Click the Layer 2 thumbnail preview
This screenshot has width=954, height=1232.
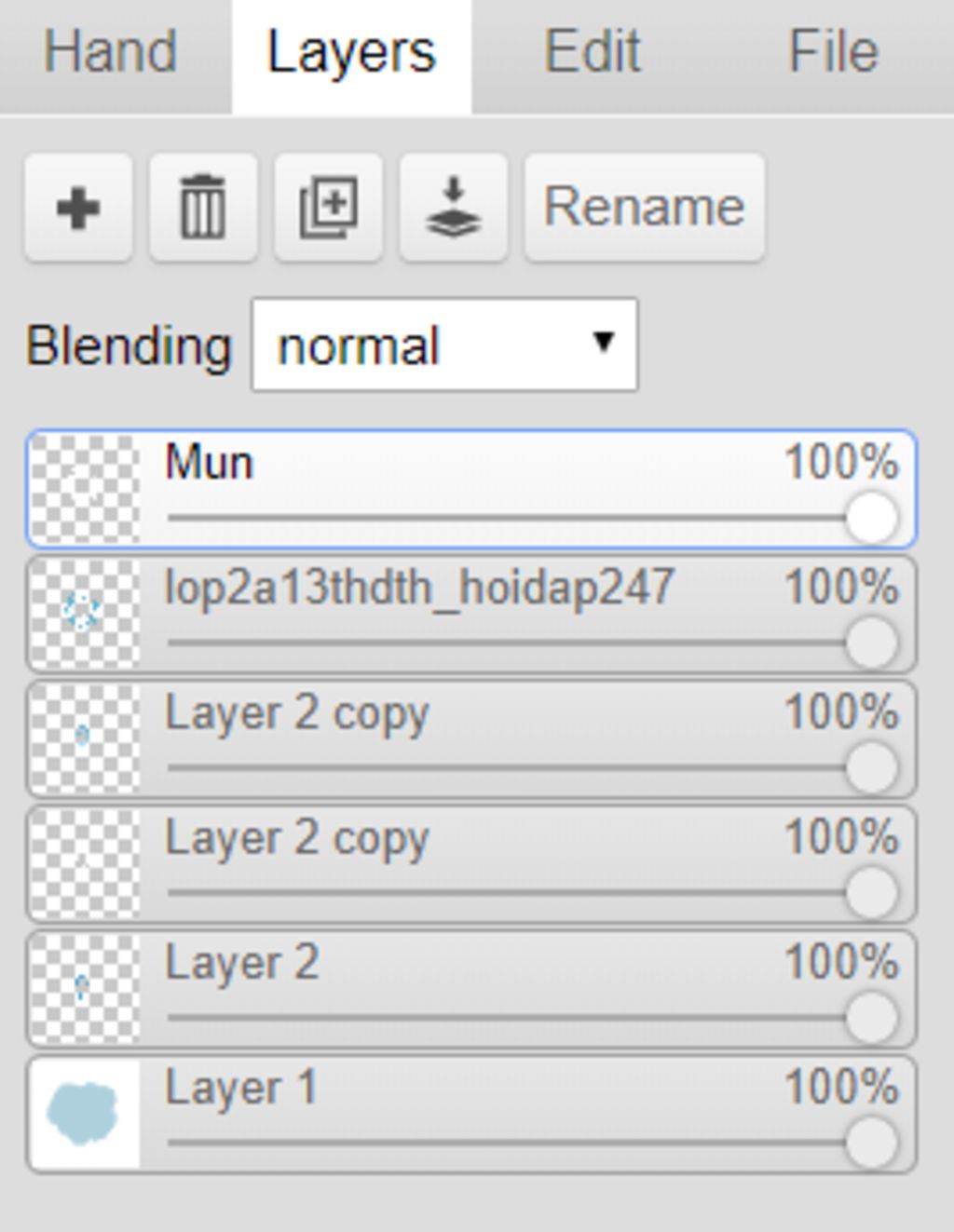[84, 988]
